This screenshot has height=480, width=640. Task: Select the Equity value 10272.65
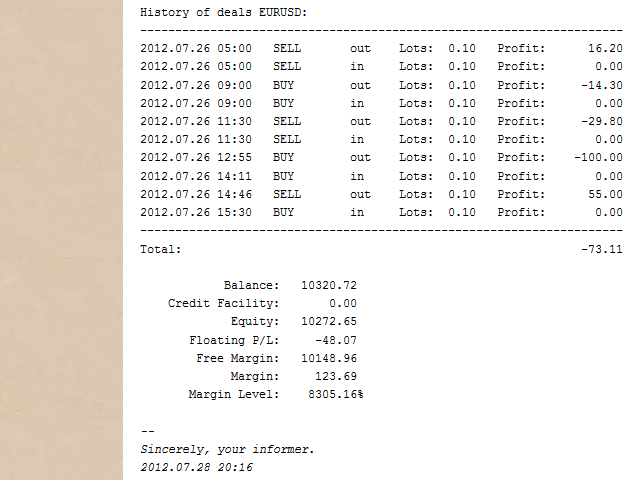pyautogui.click(x=328, y=322)
